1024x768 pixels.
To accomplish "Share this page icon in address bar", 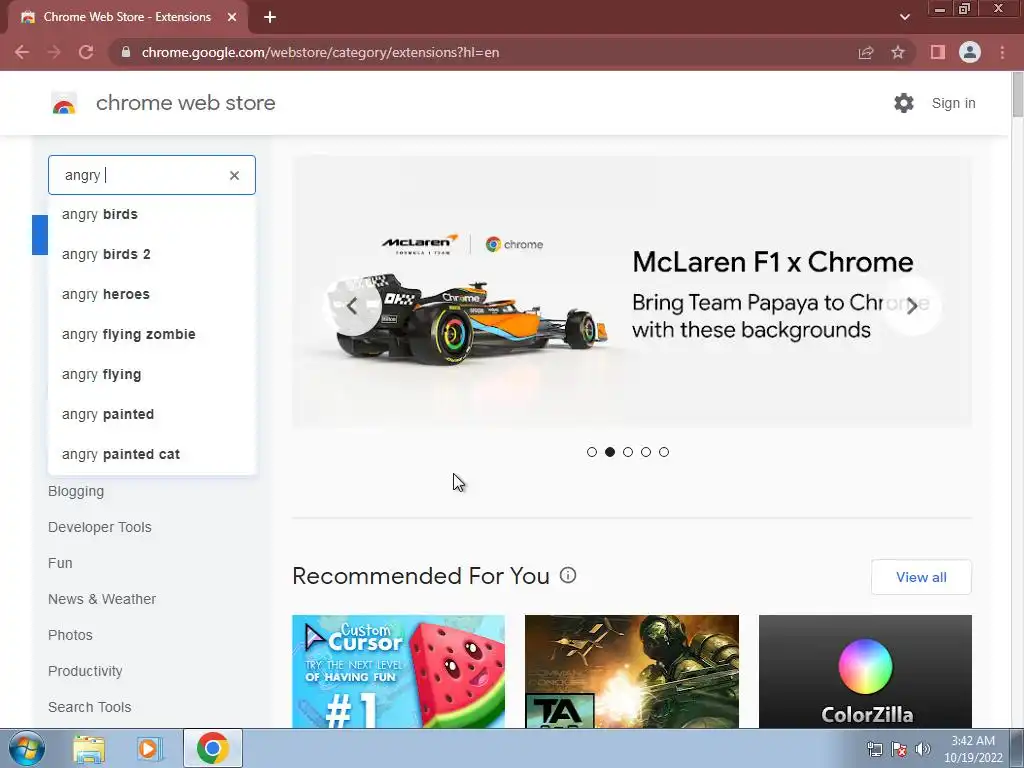I will (866, 52).
